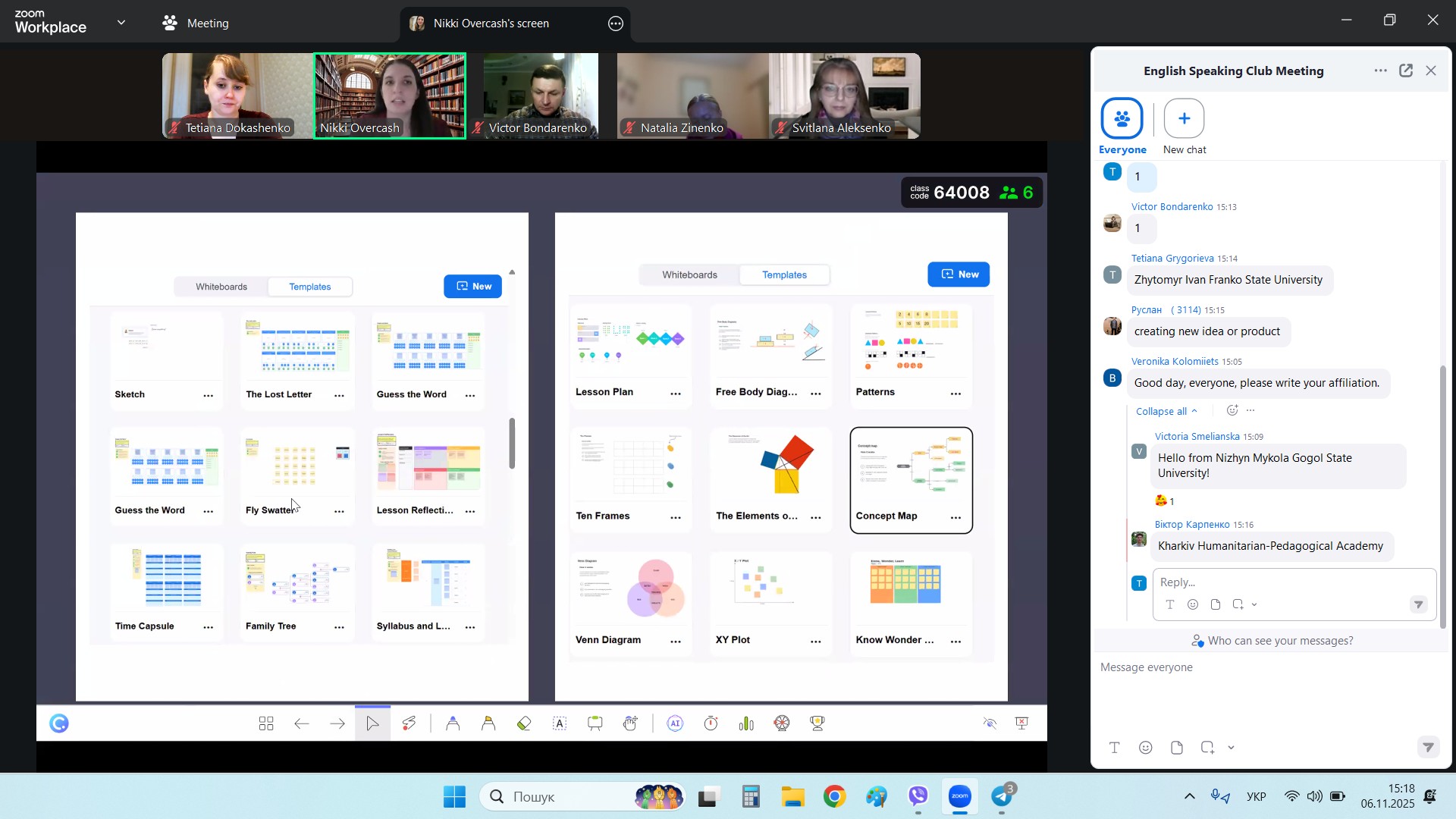Switch to Nikki Overcash's screen tab

click(491, 24)
